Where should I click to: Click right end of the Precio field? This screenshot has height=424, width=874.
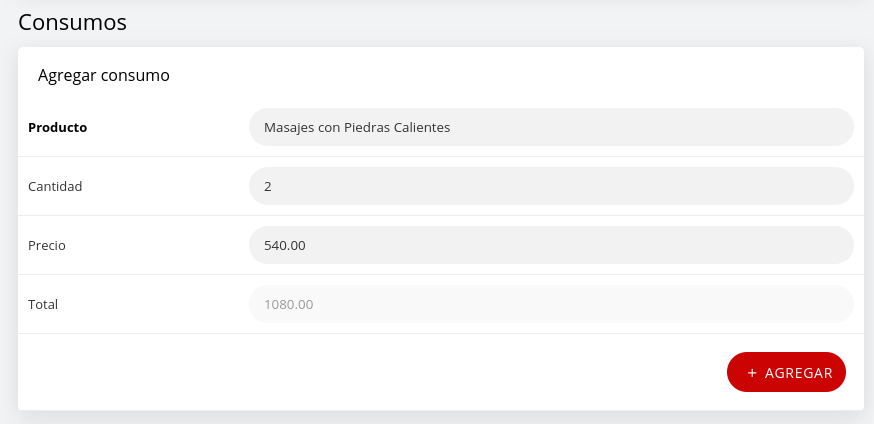tap(830, 245)
